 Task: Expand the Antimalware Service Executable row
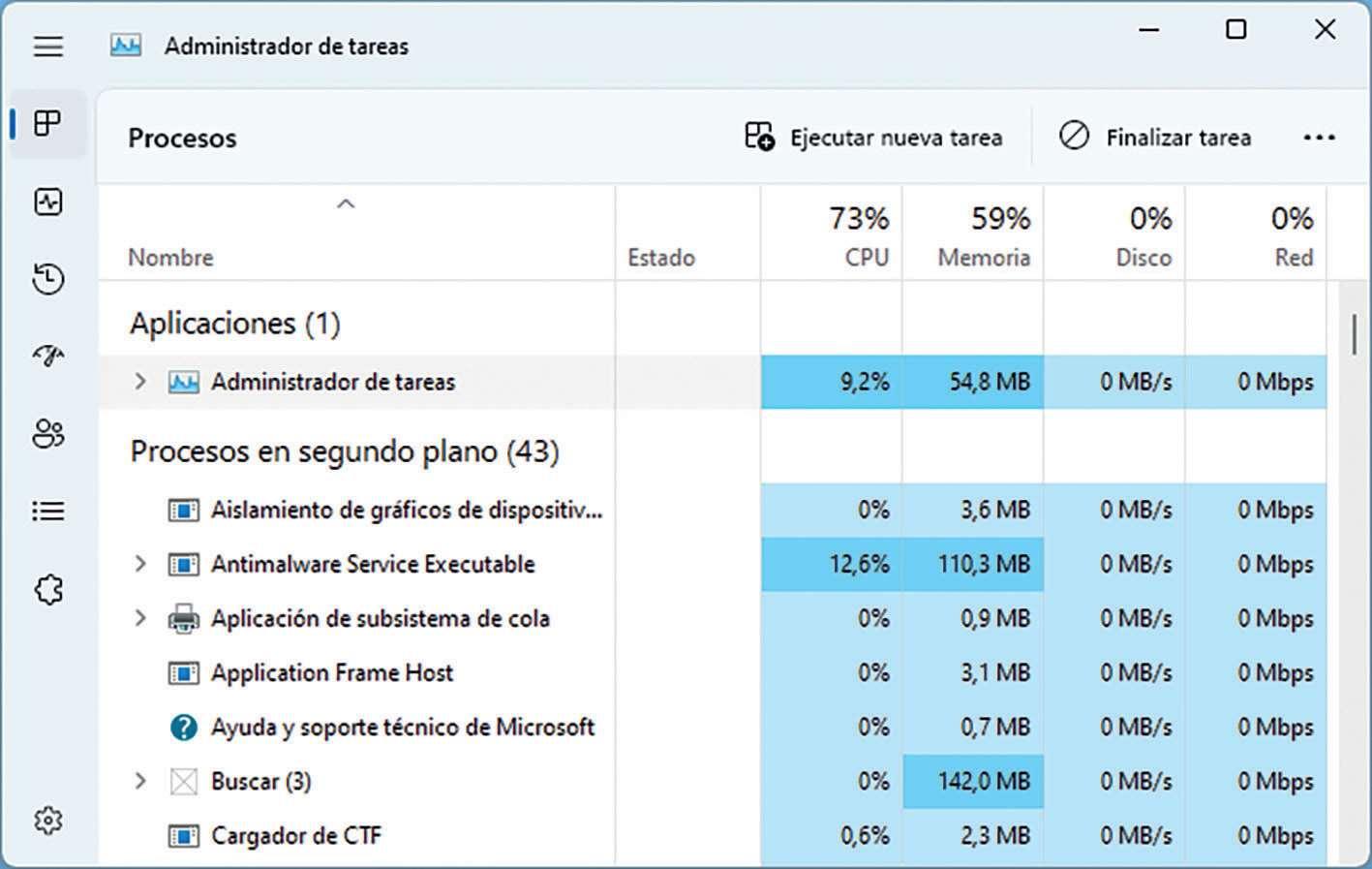point(140,564)
